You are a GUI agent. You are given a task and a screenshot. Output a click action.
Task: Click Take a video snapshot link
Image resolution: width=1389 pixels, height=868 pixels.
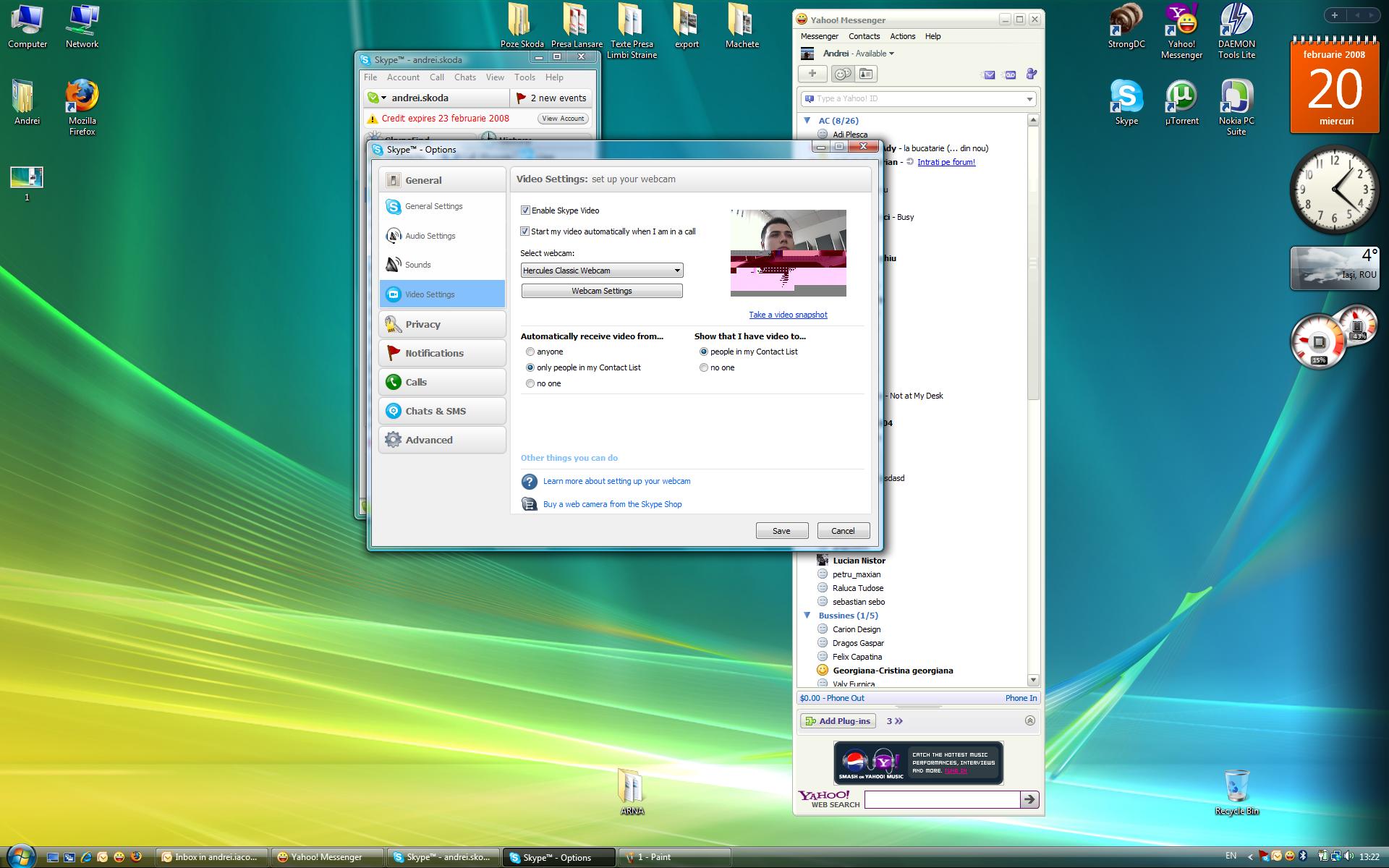(x=788, y=315)
